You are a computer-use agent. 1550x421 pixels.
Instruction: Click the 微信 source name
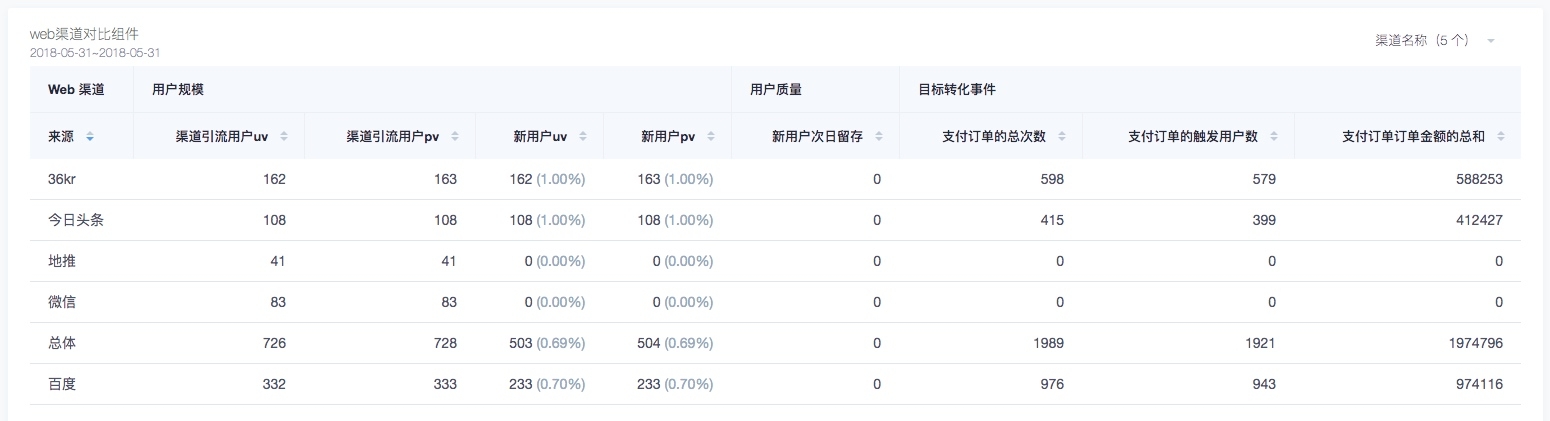click(62, 302)
